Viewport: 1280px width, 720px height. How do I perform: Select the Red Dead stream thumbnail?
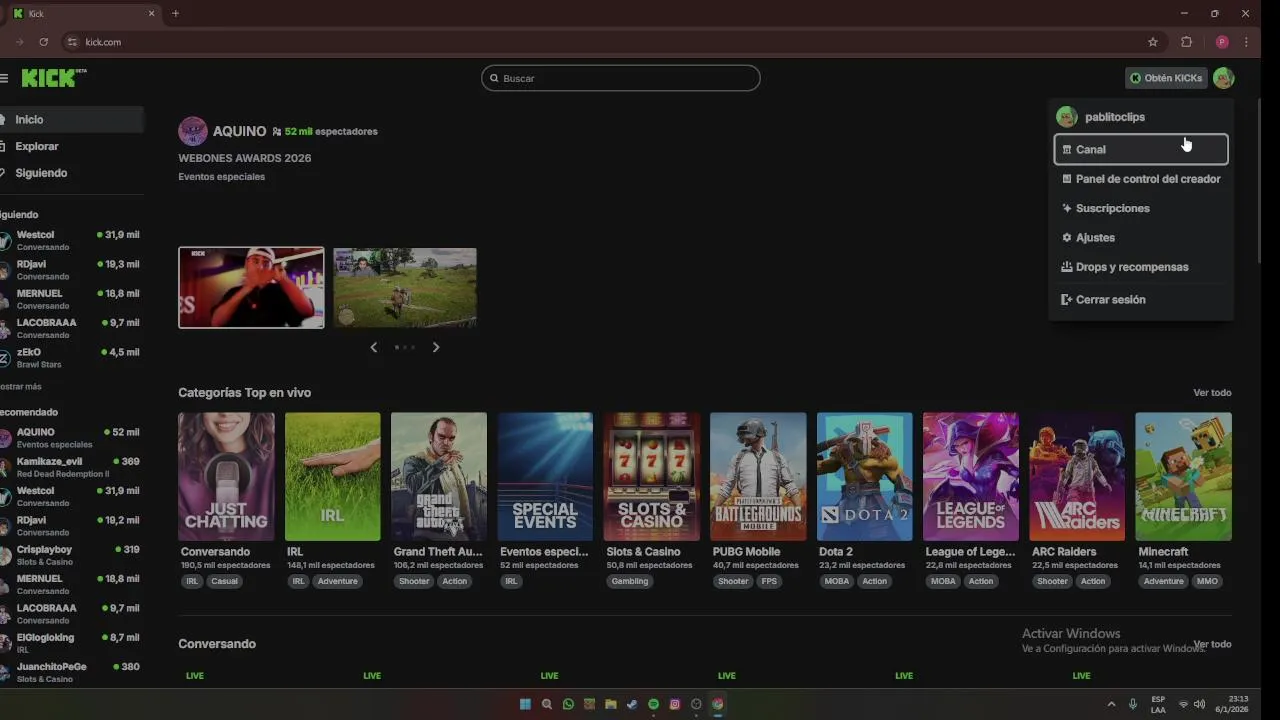coord(405,288)
